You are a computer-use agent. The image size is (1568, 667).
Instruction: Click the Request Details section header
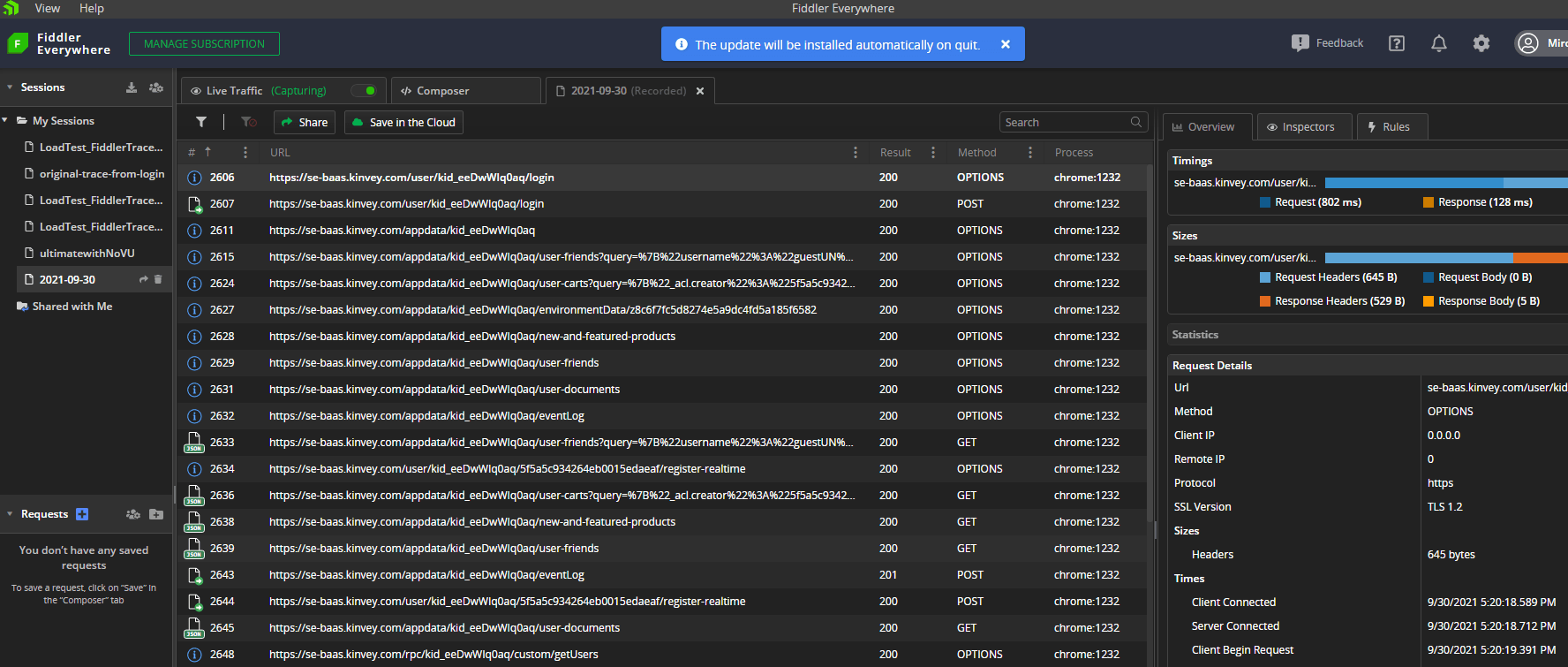coord(1367,366)
